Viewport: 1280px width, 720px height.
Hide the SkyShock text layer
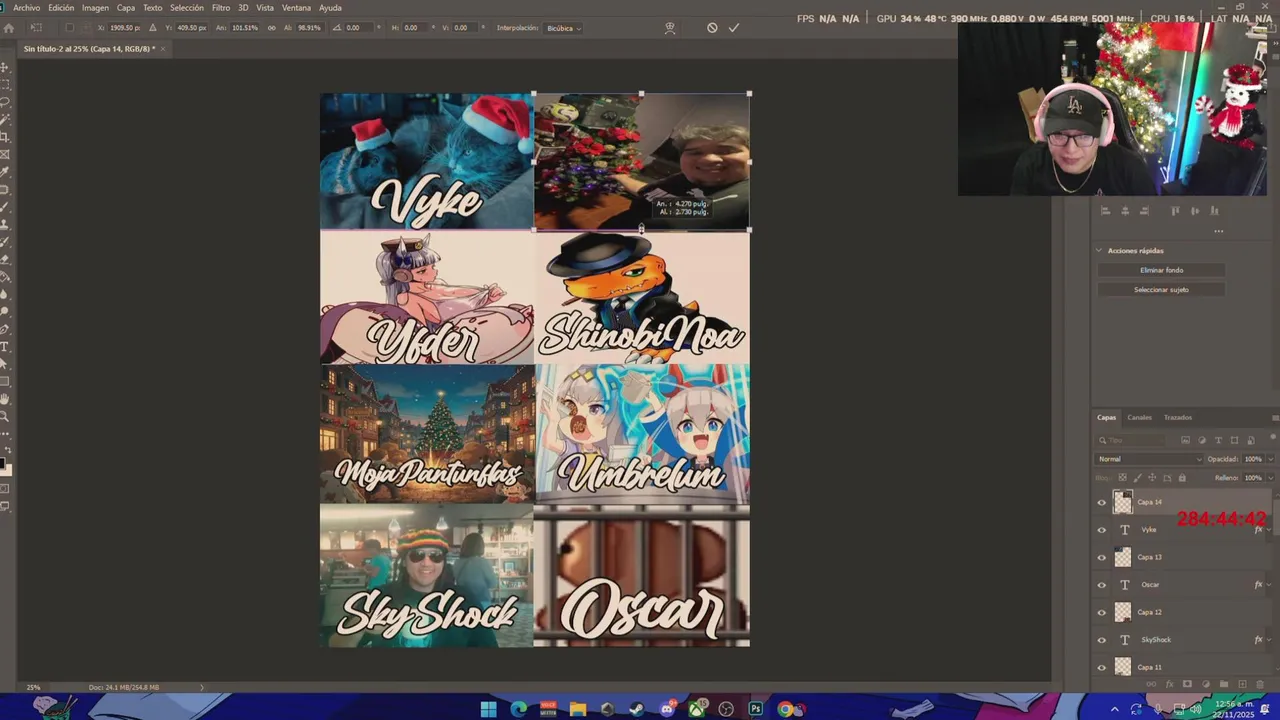click(1102, 640)
